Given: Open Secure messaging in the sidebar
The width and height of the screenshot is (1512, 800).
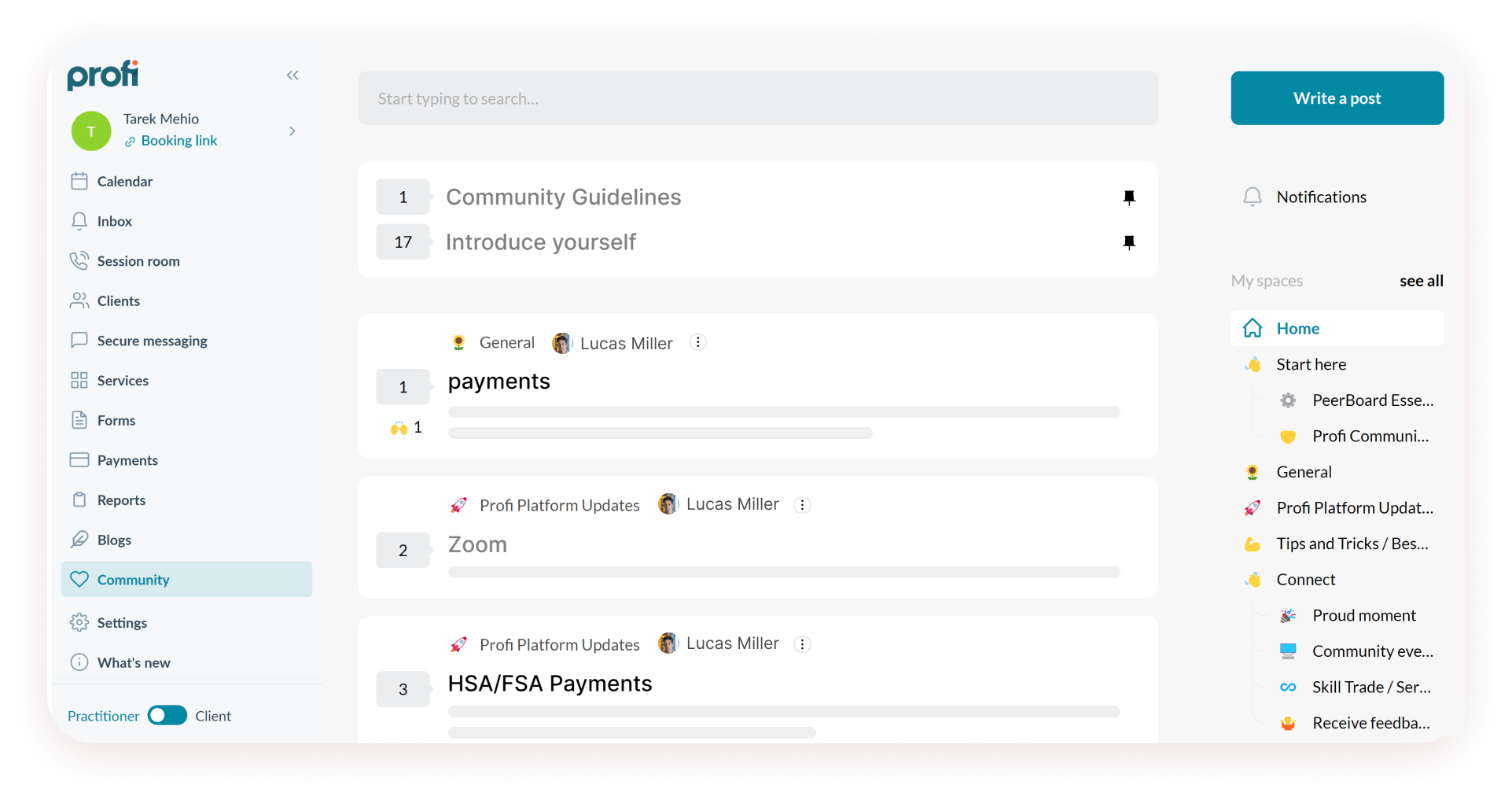Looking at the screenshot, I should pyautogui.click(x=152, y=341).
